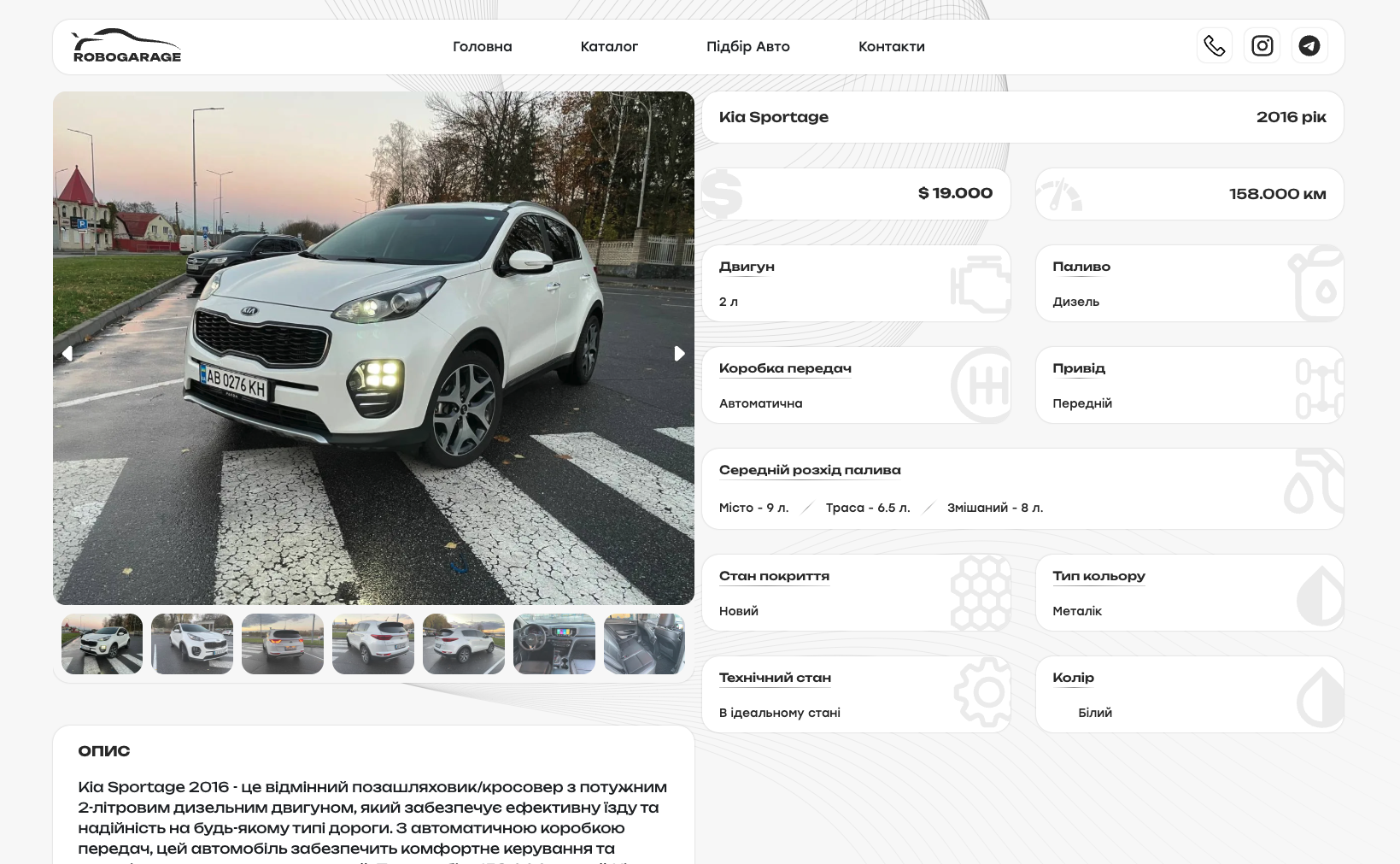This screenshot has height=864, width=1400.
Task: Navigate to Підбір Авто
Action: coord(747,47)
